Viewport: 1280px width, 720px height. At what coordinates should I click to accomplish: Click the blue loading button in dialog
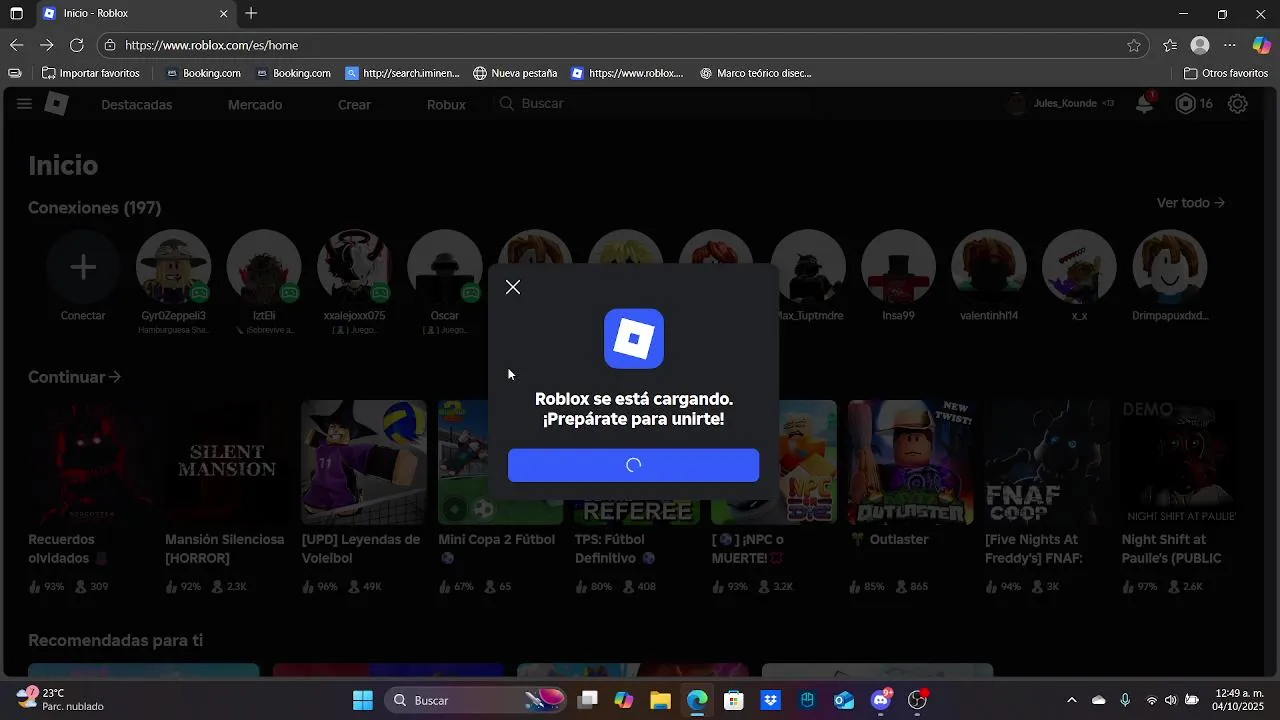click(633, 465)
